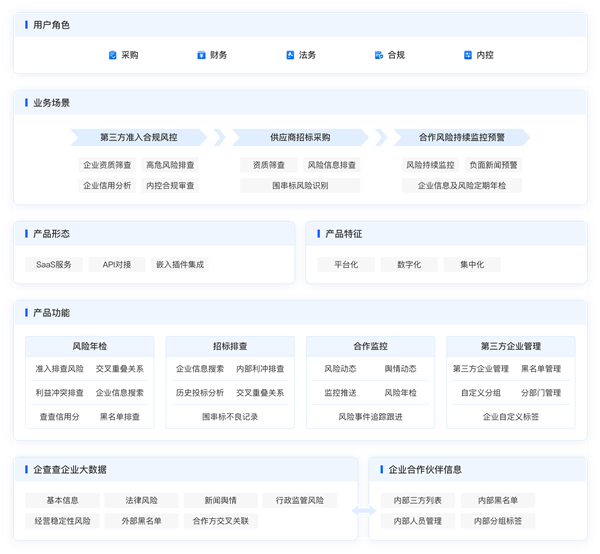Image resolution: width=600 pixels, height=554 pixels.
Task: Click the 合规 role icon
Action: click(379, 55)
